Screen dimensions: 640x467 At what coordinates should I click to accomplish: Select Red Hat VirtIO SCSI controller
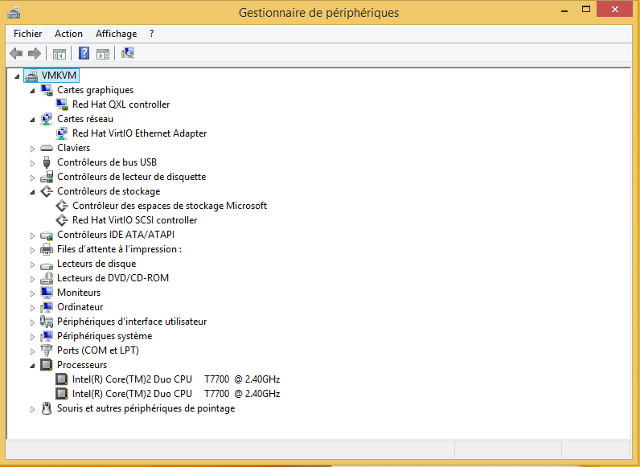(x=135, y=220)
